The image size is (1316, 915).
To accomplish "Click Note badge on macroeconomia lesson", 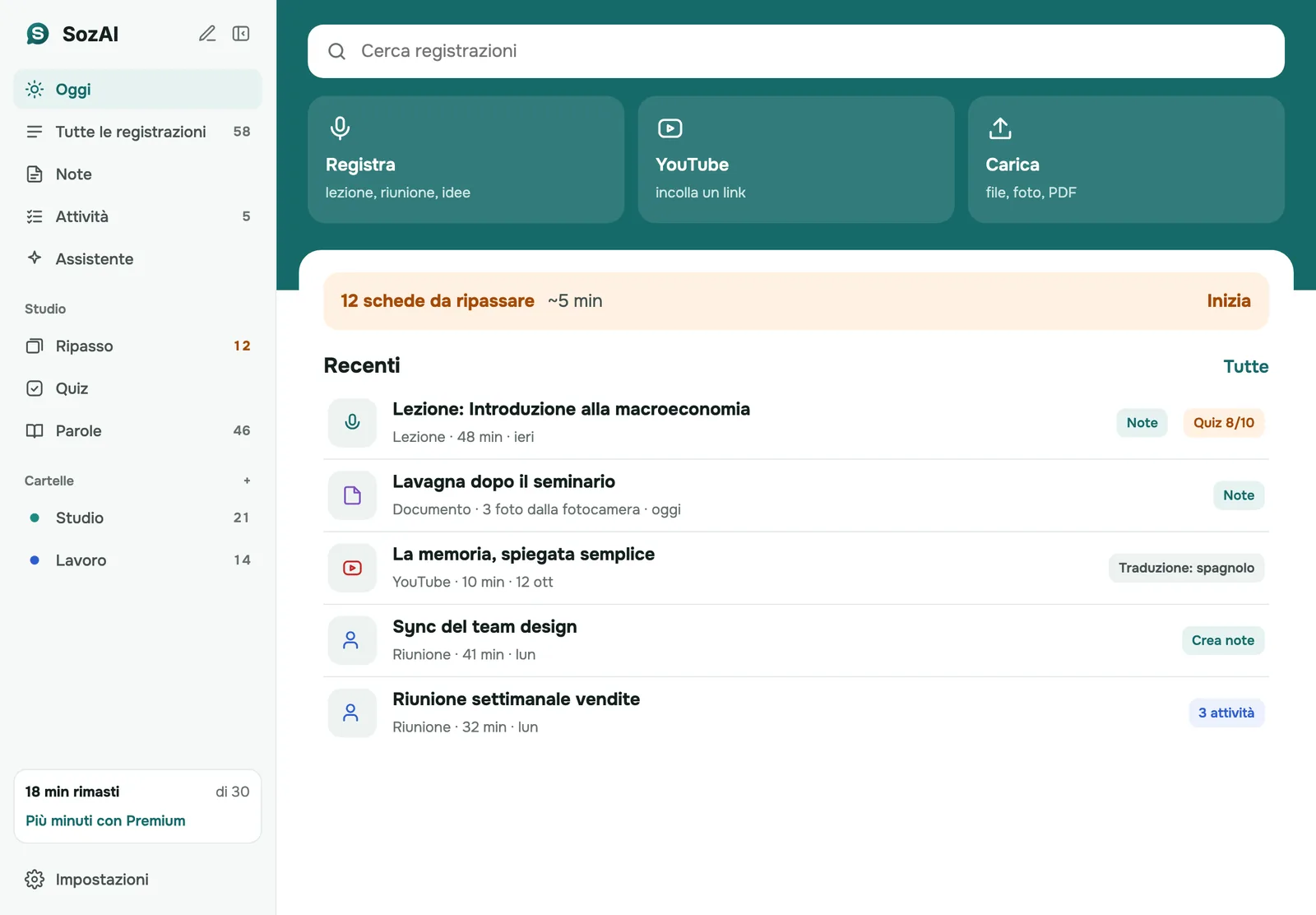I will coord(1142,423).
